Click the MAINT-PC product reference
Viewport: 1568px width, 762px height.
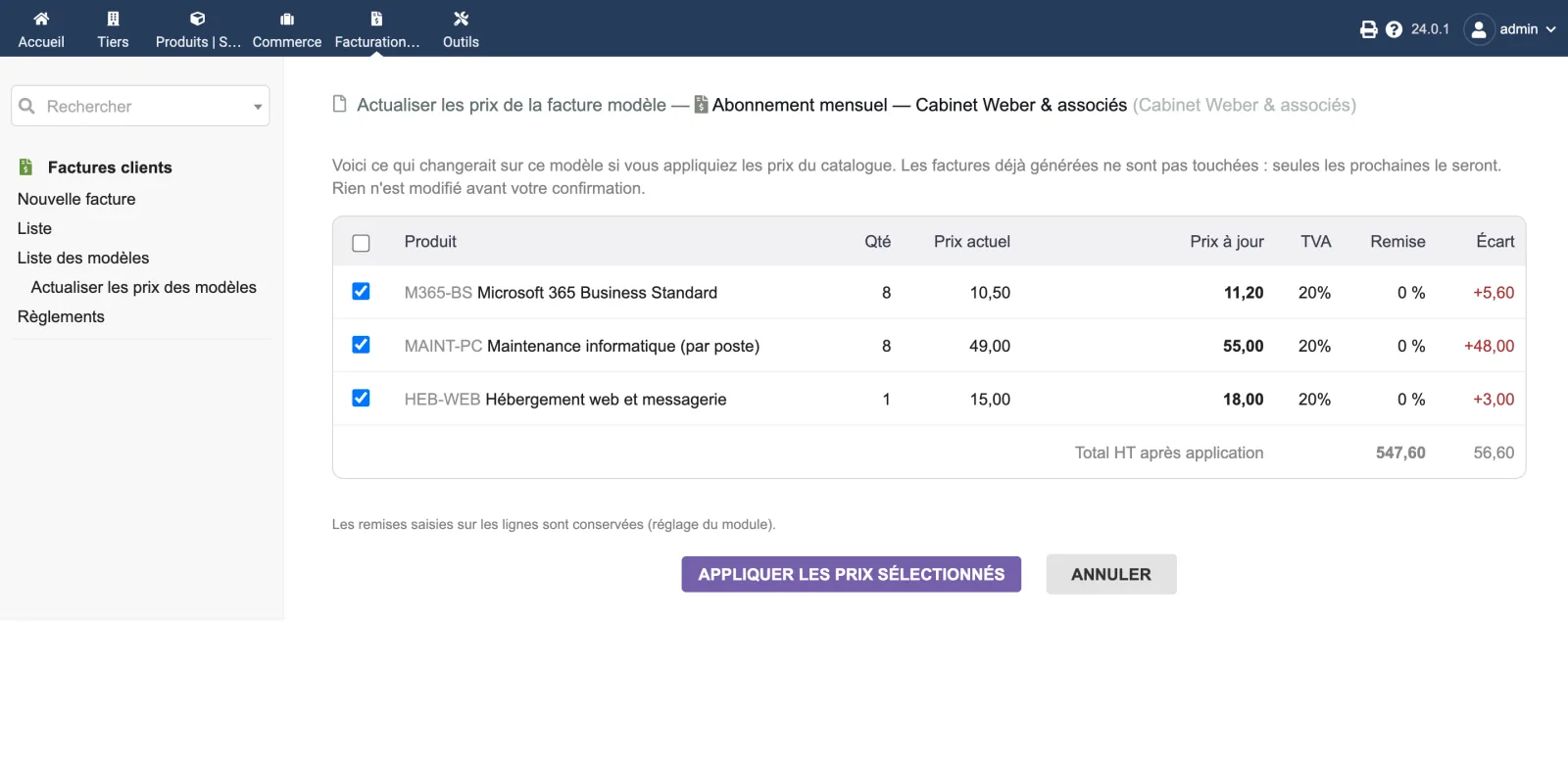(x=443, y=346)
